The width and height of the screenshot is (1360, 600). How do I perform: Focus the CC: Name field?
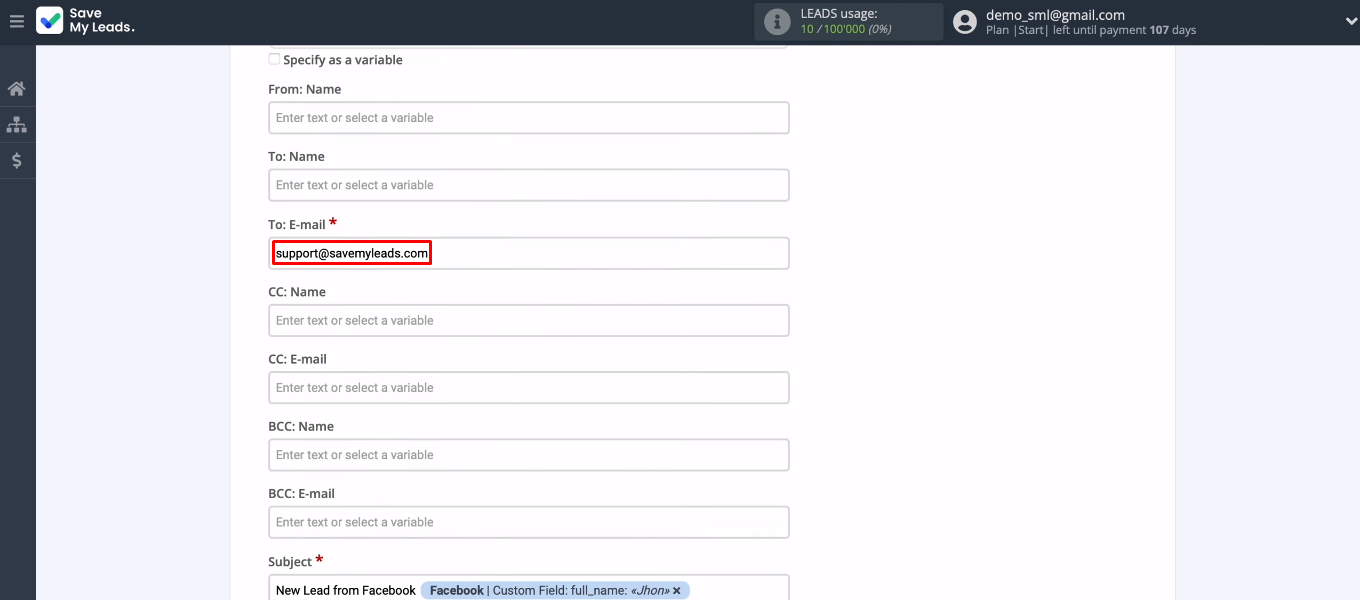point(528,321)
